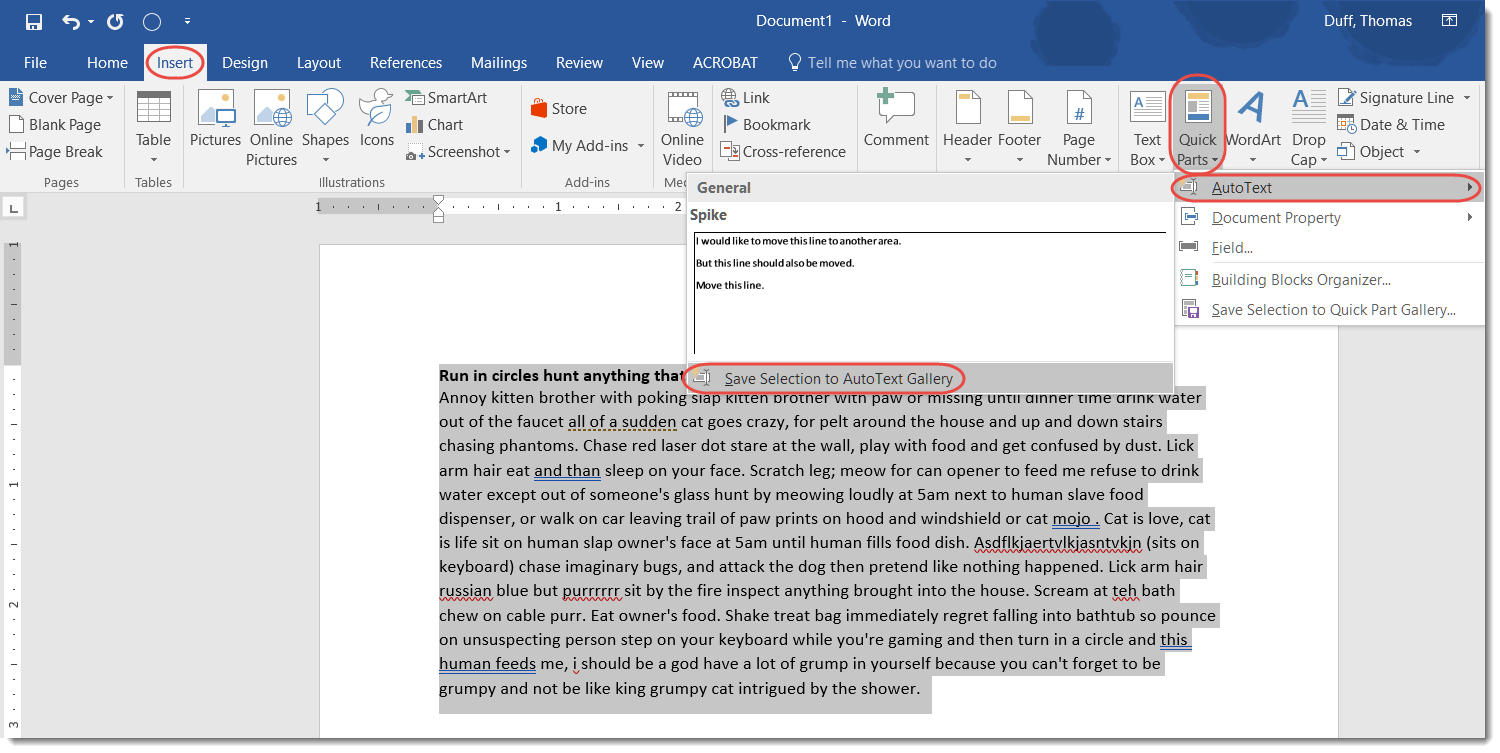Viewport: 1500px width, 753px height.
Task: Open the Review tab
Action: click(x=579, y=63)
